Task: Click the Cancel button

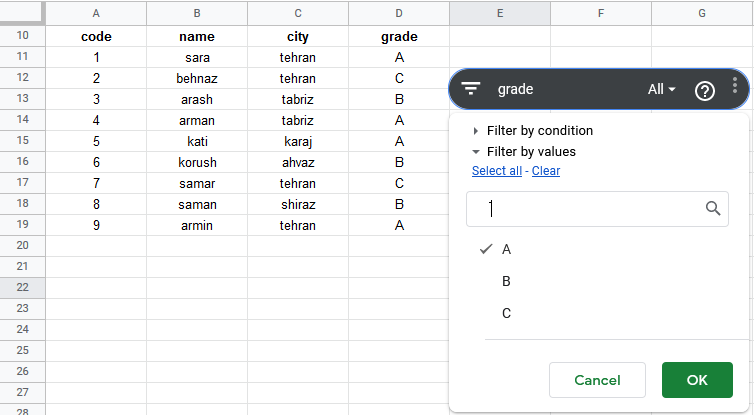Action: click(x=597, y=380)
